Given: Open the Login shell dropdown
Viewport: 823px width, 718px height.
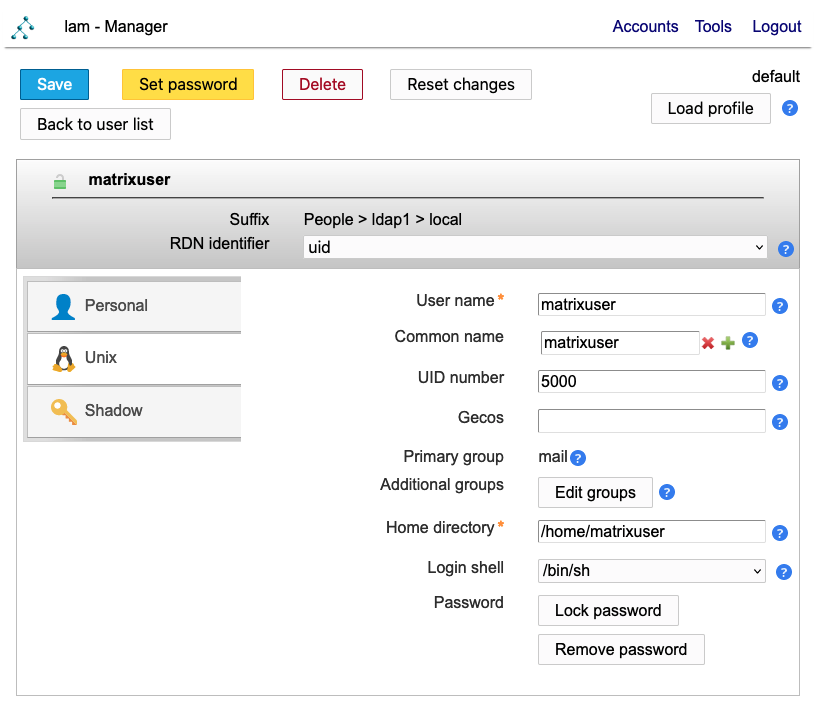Looking at the screenshot, I should 651,571.
